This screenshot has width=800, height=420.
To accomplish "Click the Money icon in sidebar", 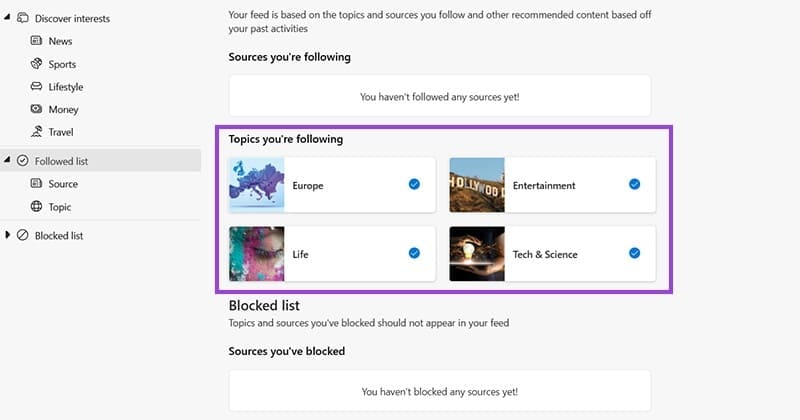I will click(x=37, y=109).
